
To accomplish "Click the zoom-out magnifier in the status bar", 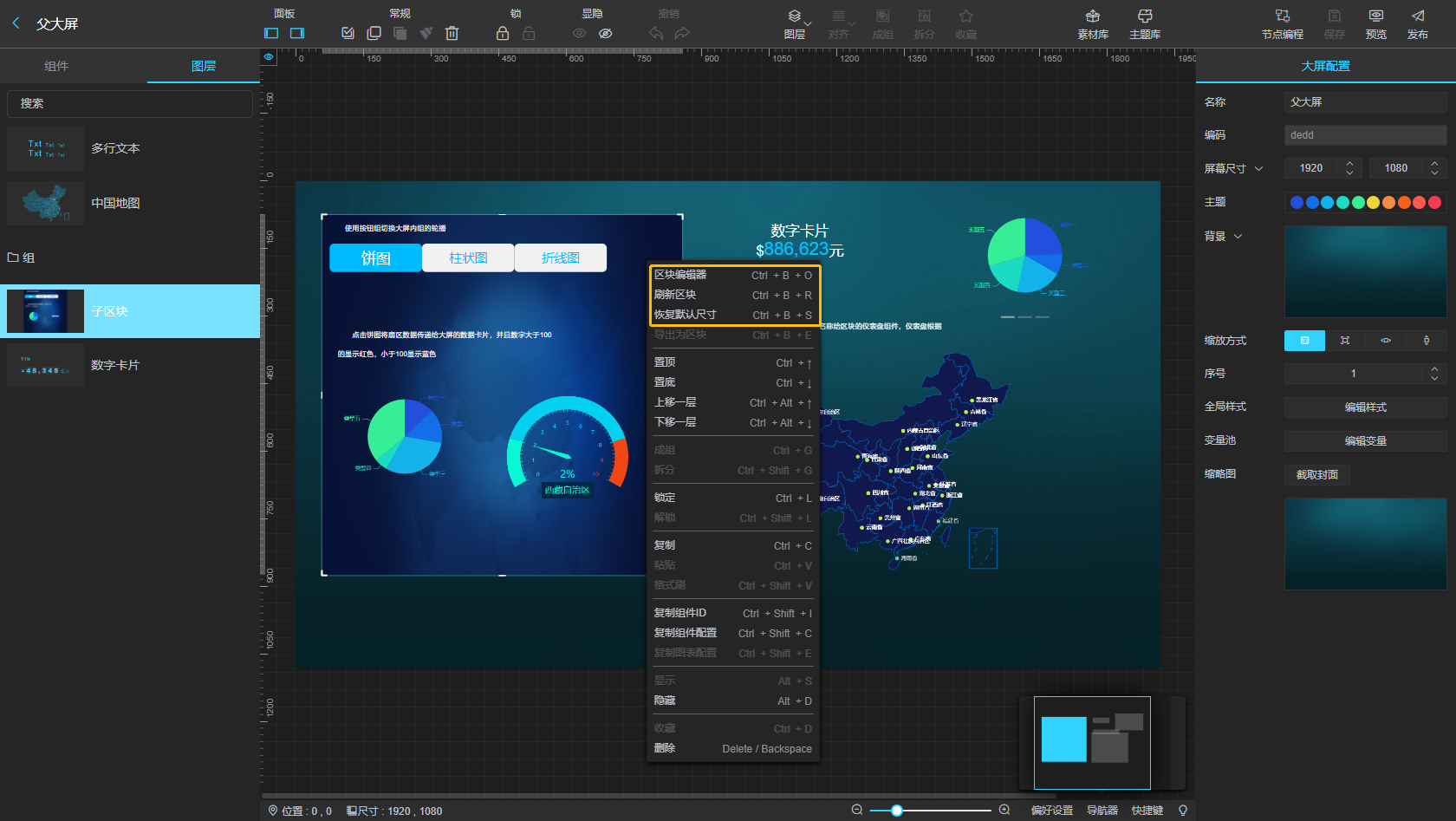I will pos(857,810).
